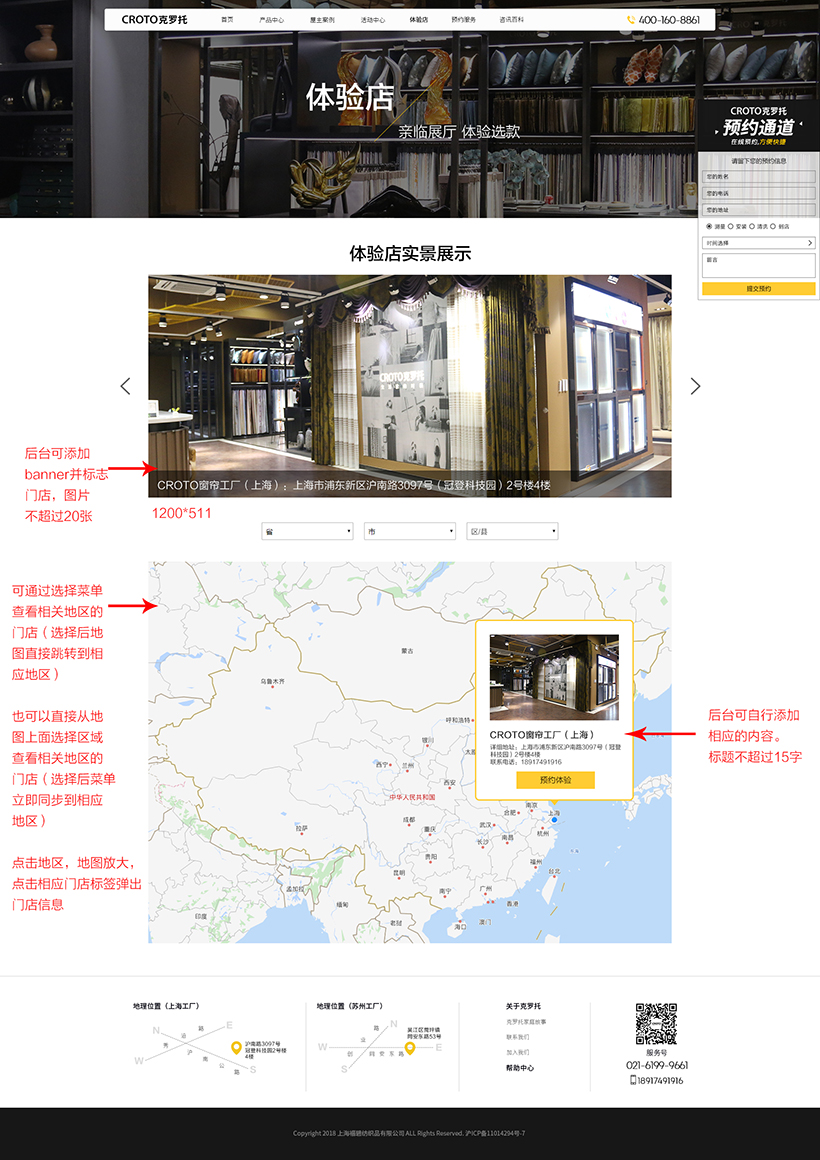Open the 克罗托家庭故事 footer link
The height and width of the screenshot is (1160, 820).
tap(526, 1022)
